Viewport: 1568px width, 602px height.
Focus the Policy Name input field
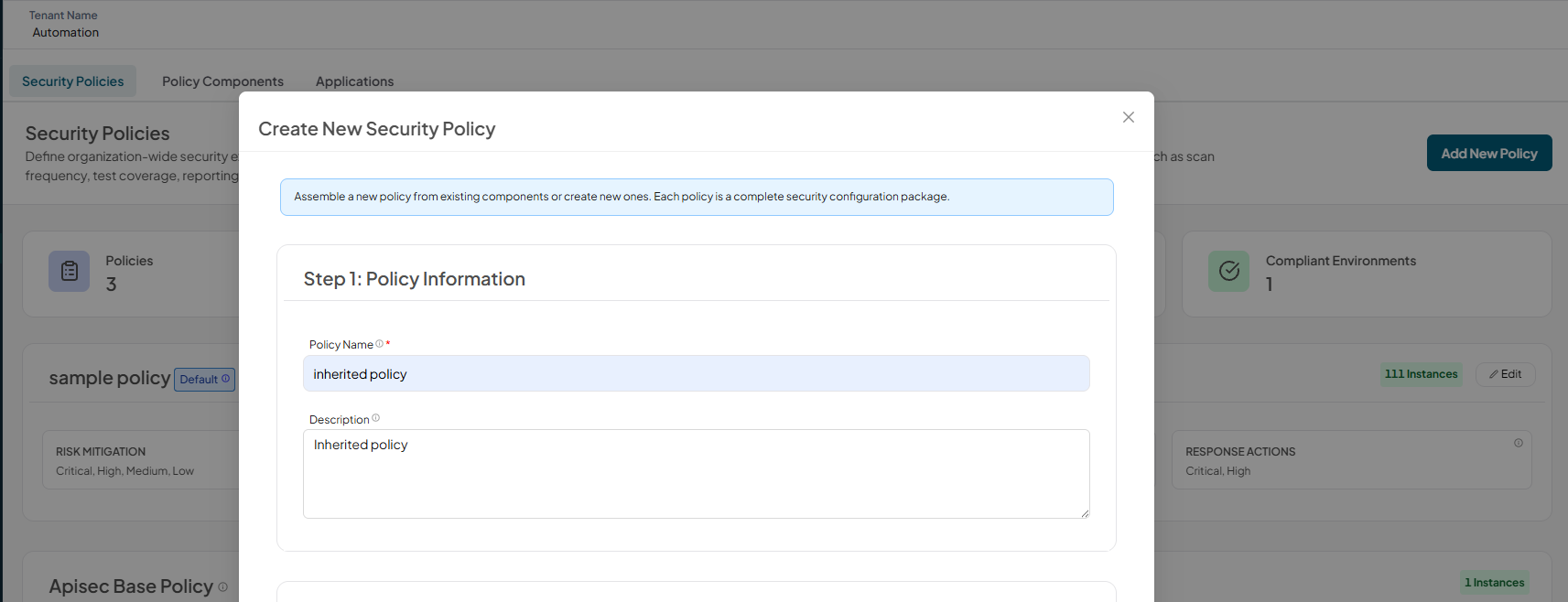click(696, 373)
